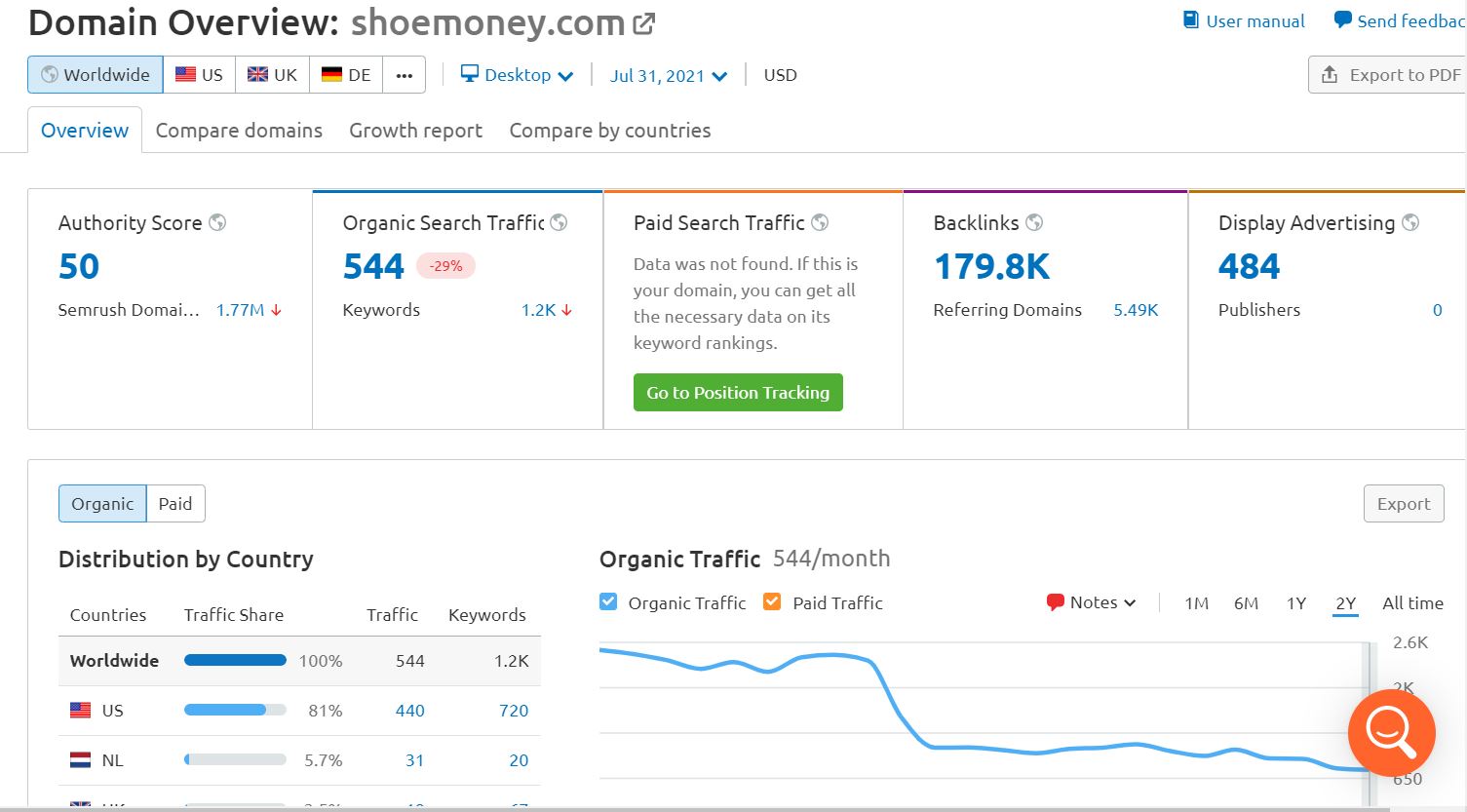Click US keywords value 720

514,711
